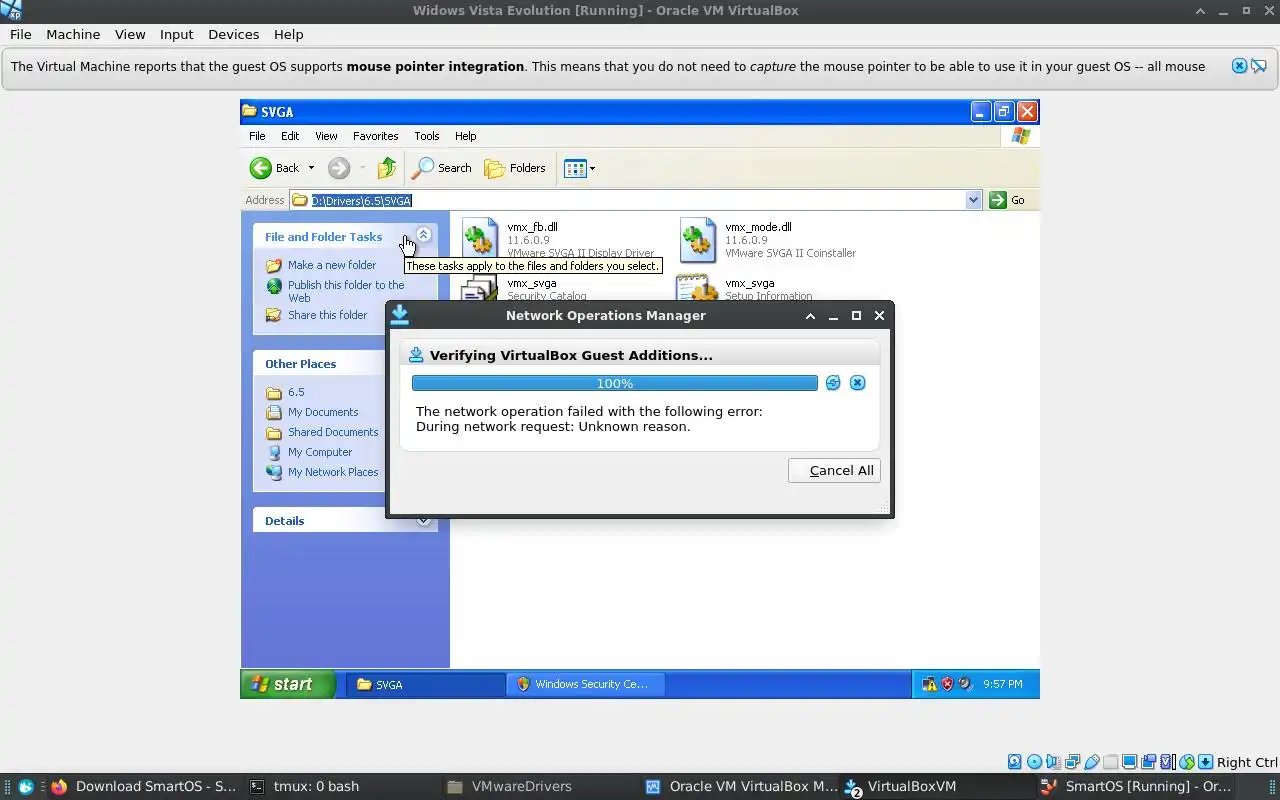Expand the Address bar dropdown list

pos(973,200)
